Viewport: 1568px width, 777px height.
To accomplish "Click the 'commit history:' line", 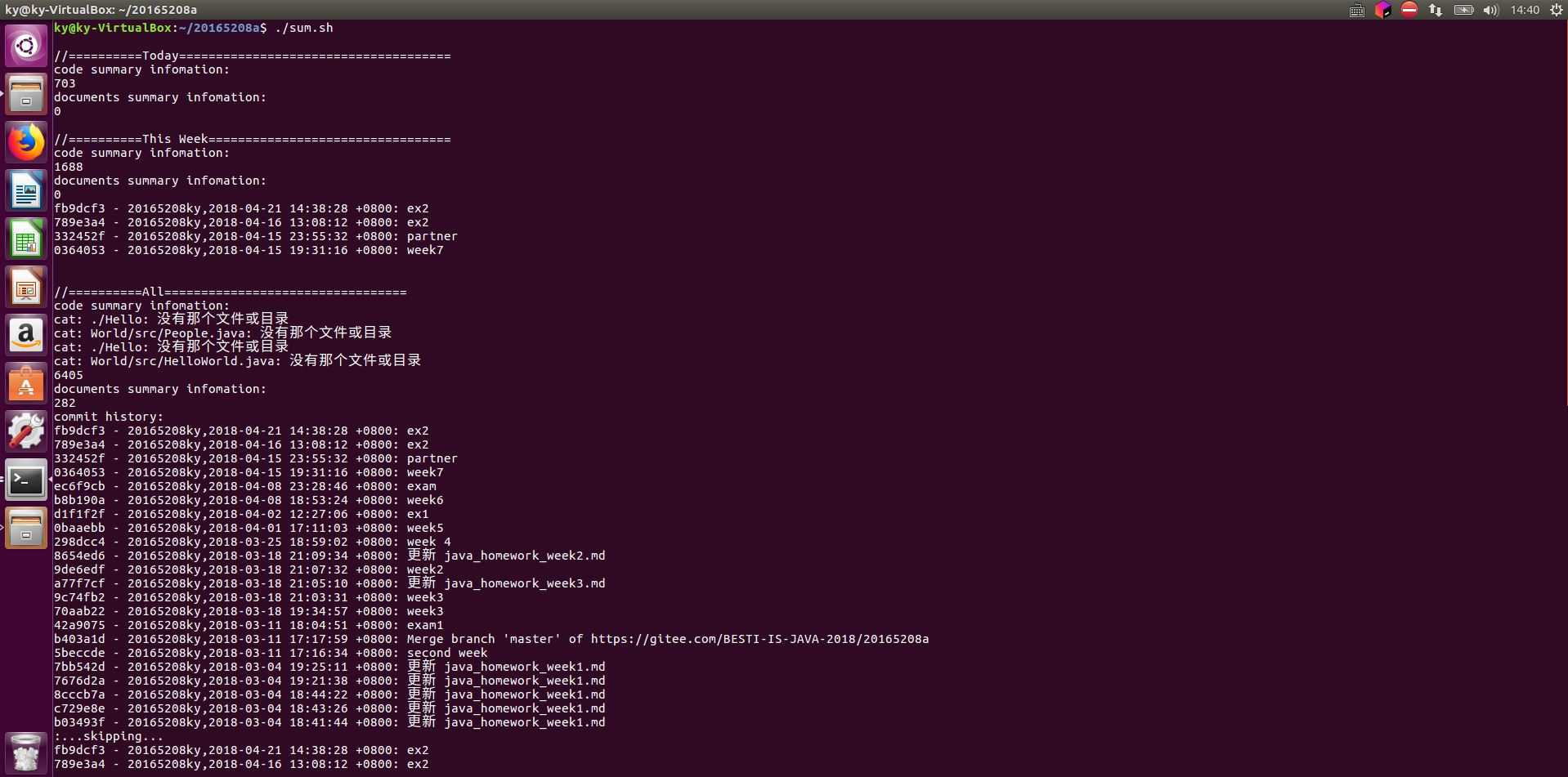I will coord(109,417).
